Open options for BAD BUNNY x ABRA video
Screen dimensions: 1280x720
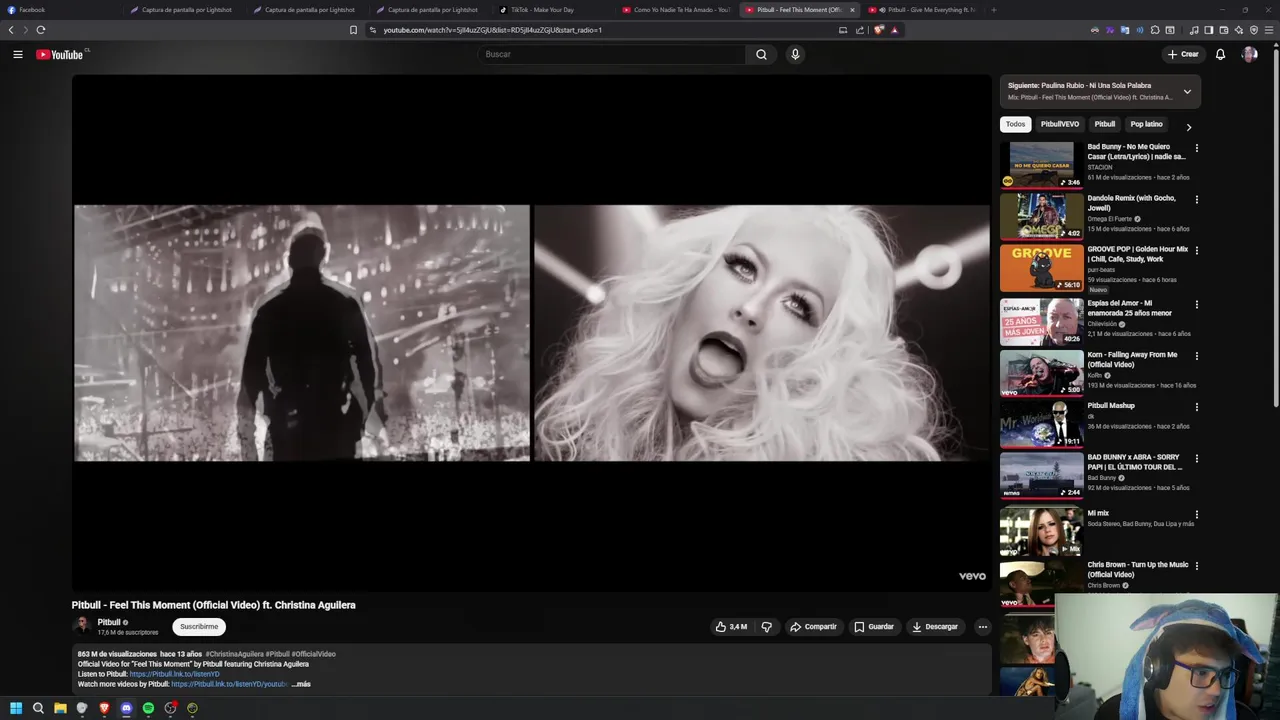click(1196, 458)
